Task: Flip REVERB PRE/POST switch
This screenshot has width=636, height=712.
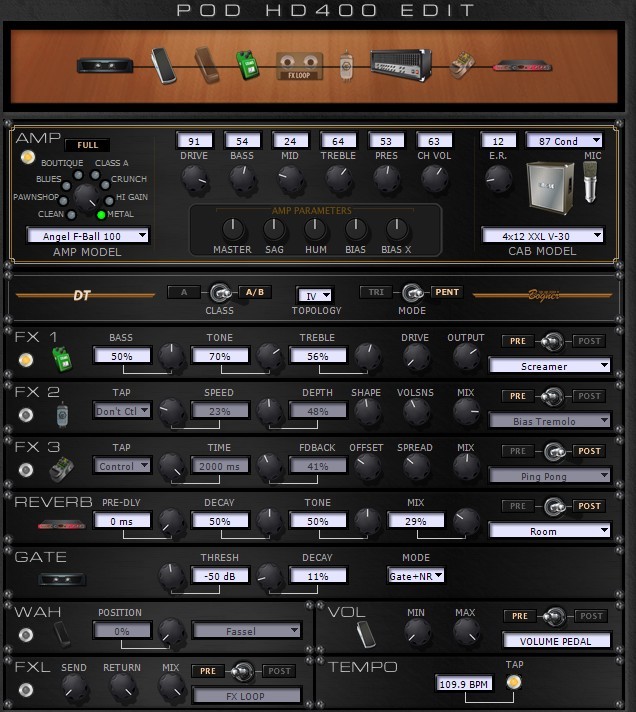Action: 555,506
